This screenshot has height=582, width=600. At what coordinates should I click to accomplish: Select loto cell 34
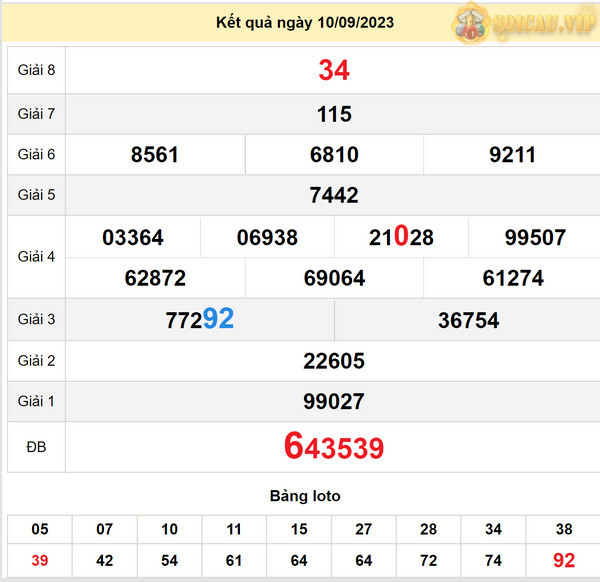(493, 529)
